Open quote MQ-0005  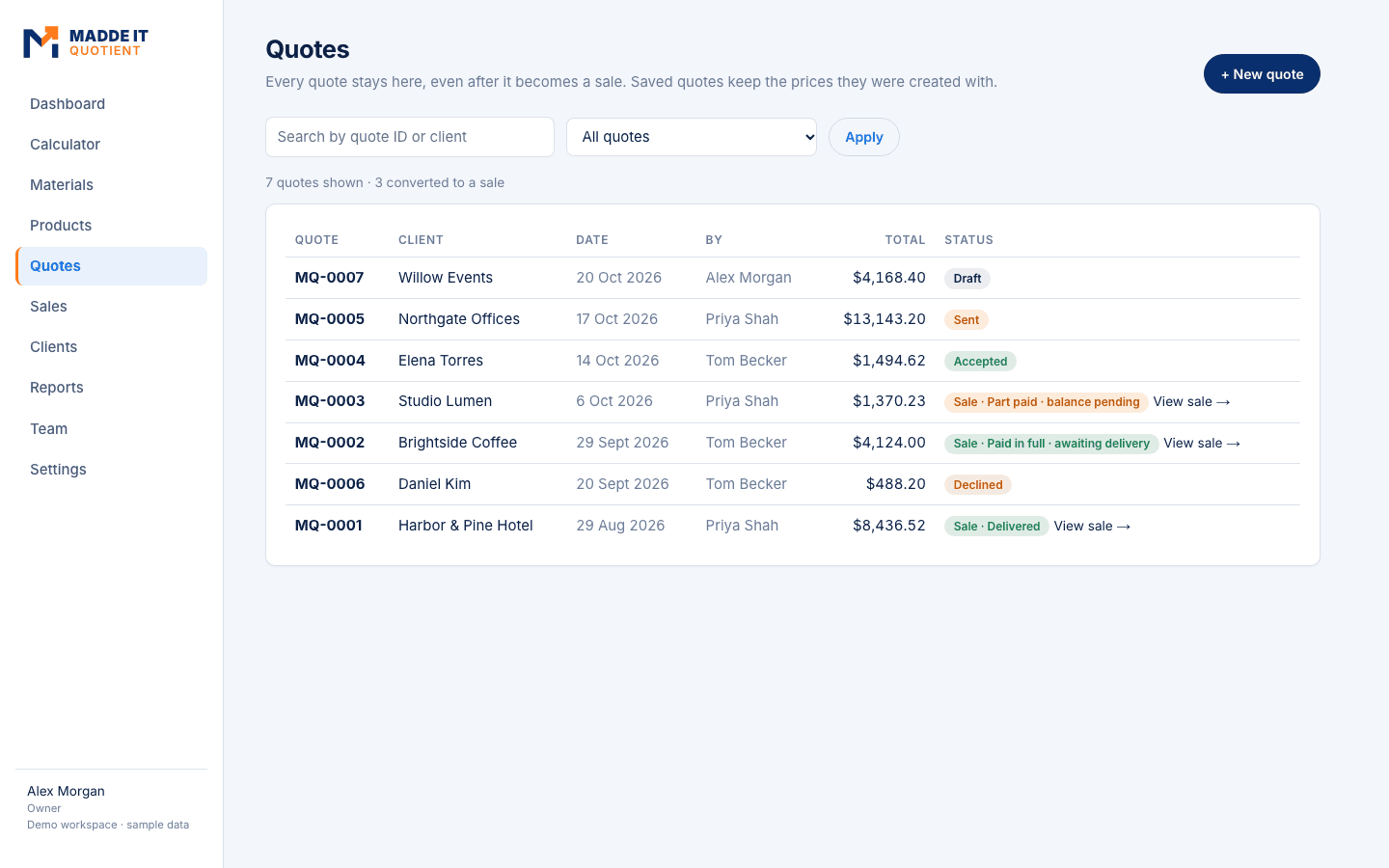(x=330, y=319)
